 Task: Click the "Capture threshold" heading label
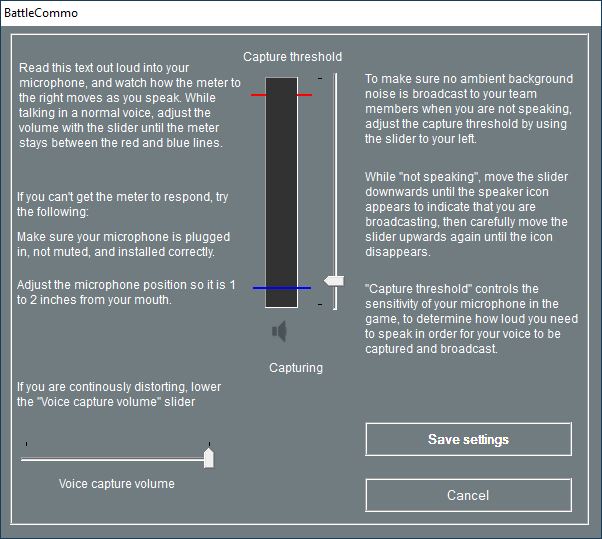click(x=293, y=57)
